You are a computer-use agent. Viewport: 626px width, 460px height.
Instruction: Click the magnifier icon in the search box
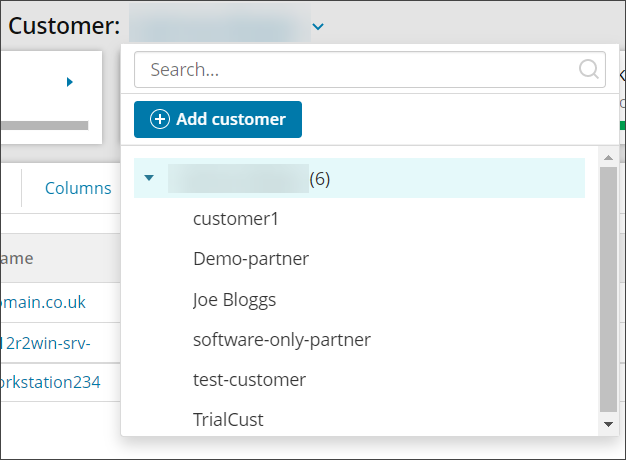589,70
